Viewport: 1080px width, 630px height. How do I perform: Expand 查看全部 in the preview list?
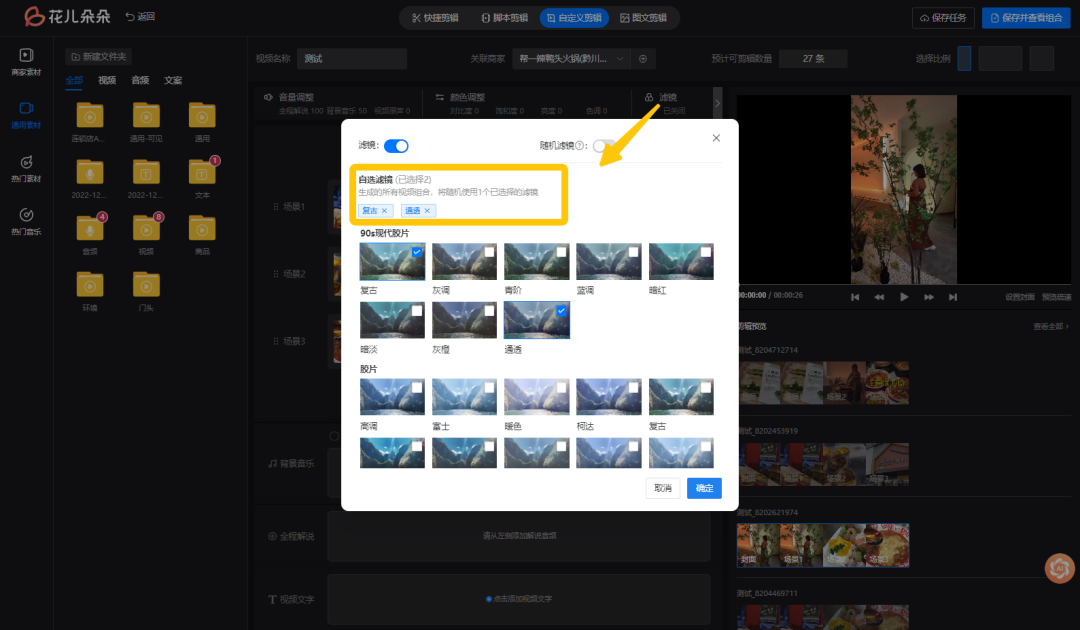[1051, 326]
